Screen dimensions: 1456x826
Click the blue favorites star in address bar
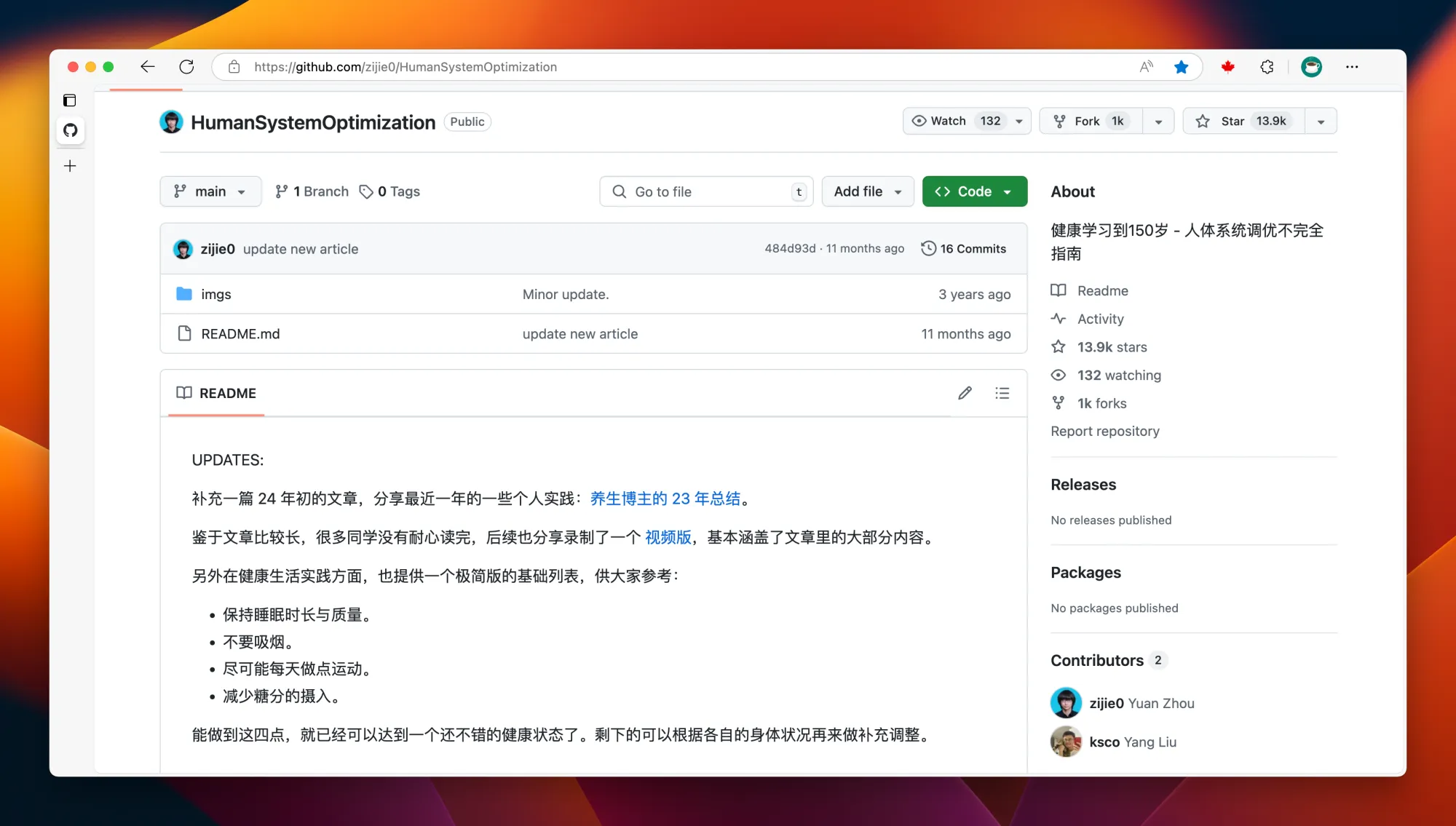click(x=1181, y=67)
